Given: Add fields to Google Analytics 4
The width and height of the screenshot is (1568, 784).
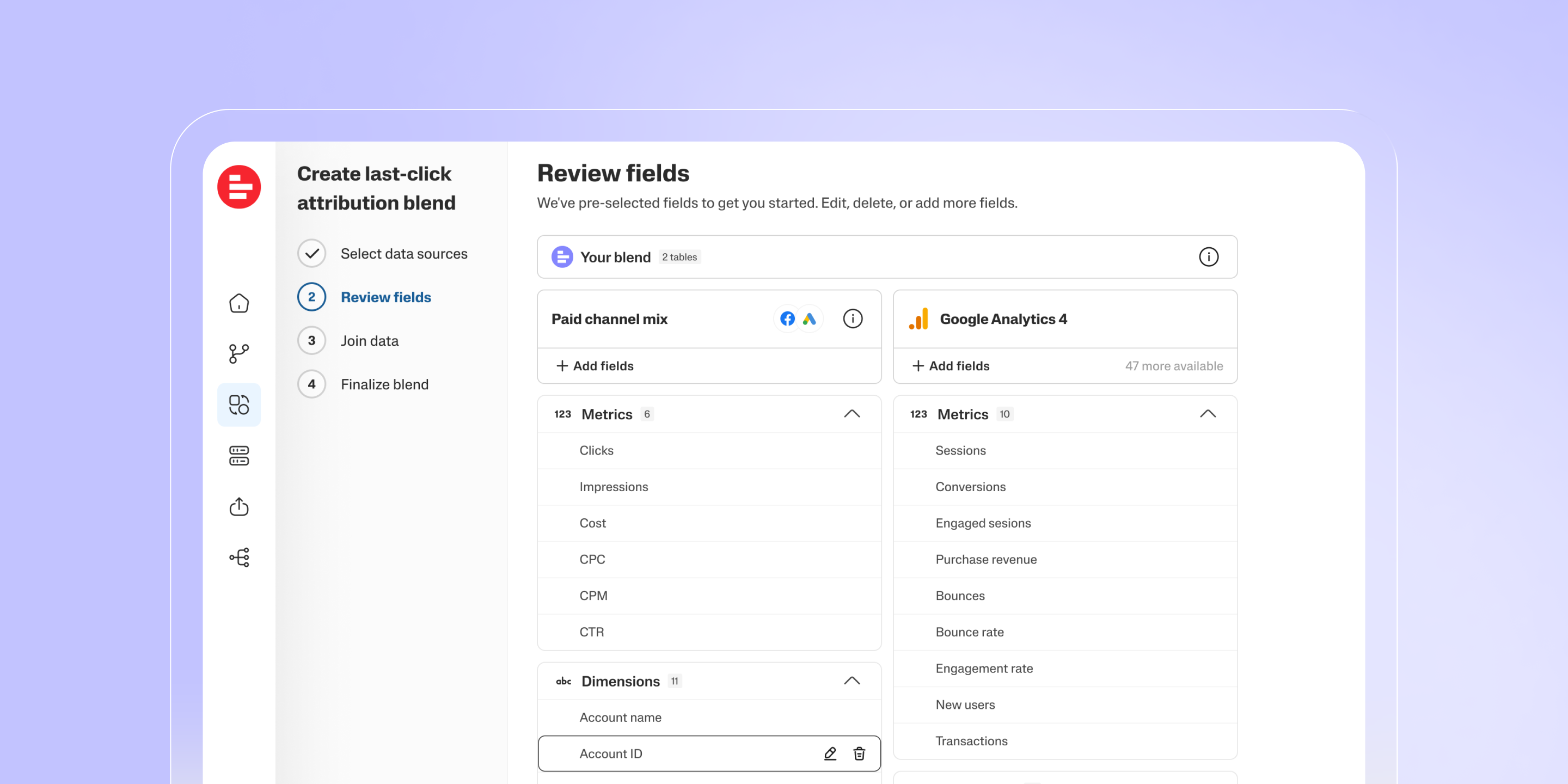Looking at the screenshot, I should (x=951, y=366).
